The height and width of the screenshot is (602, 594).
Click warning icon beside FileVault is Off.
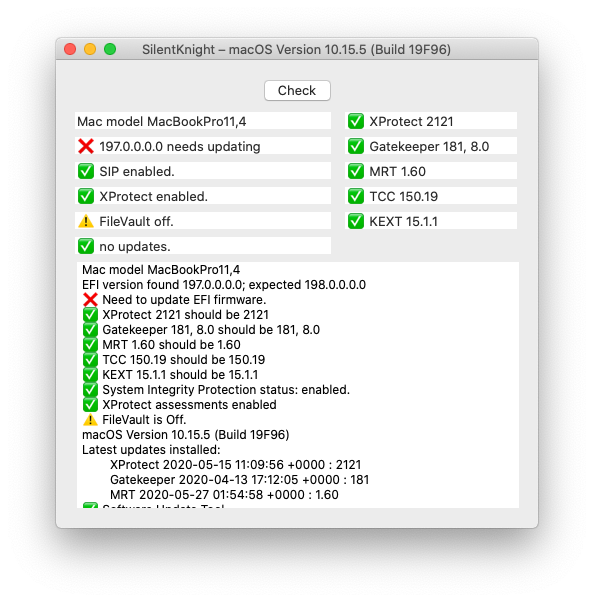(x=90, y=420)
